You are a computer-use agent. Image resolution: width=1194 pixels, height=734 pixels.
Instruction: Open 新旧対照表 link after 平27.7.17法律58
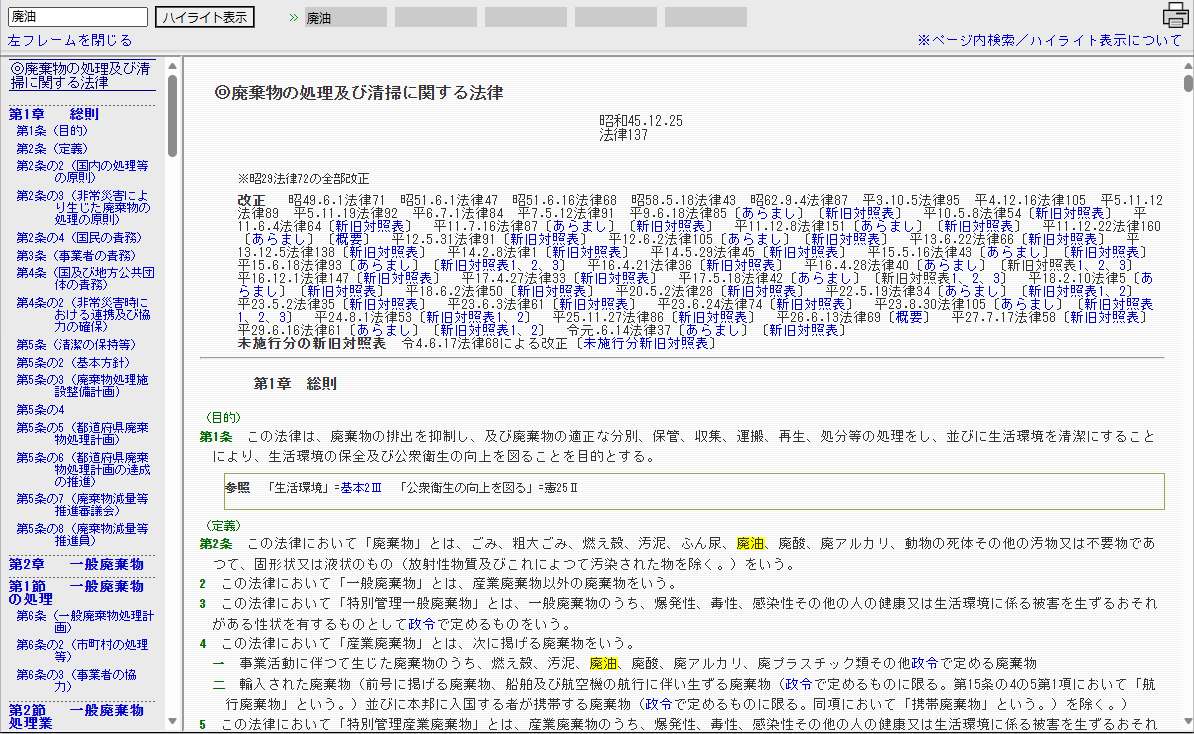pos(1104,317)
